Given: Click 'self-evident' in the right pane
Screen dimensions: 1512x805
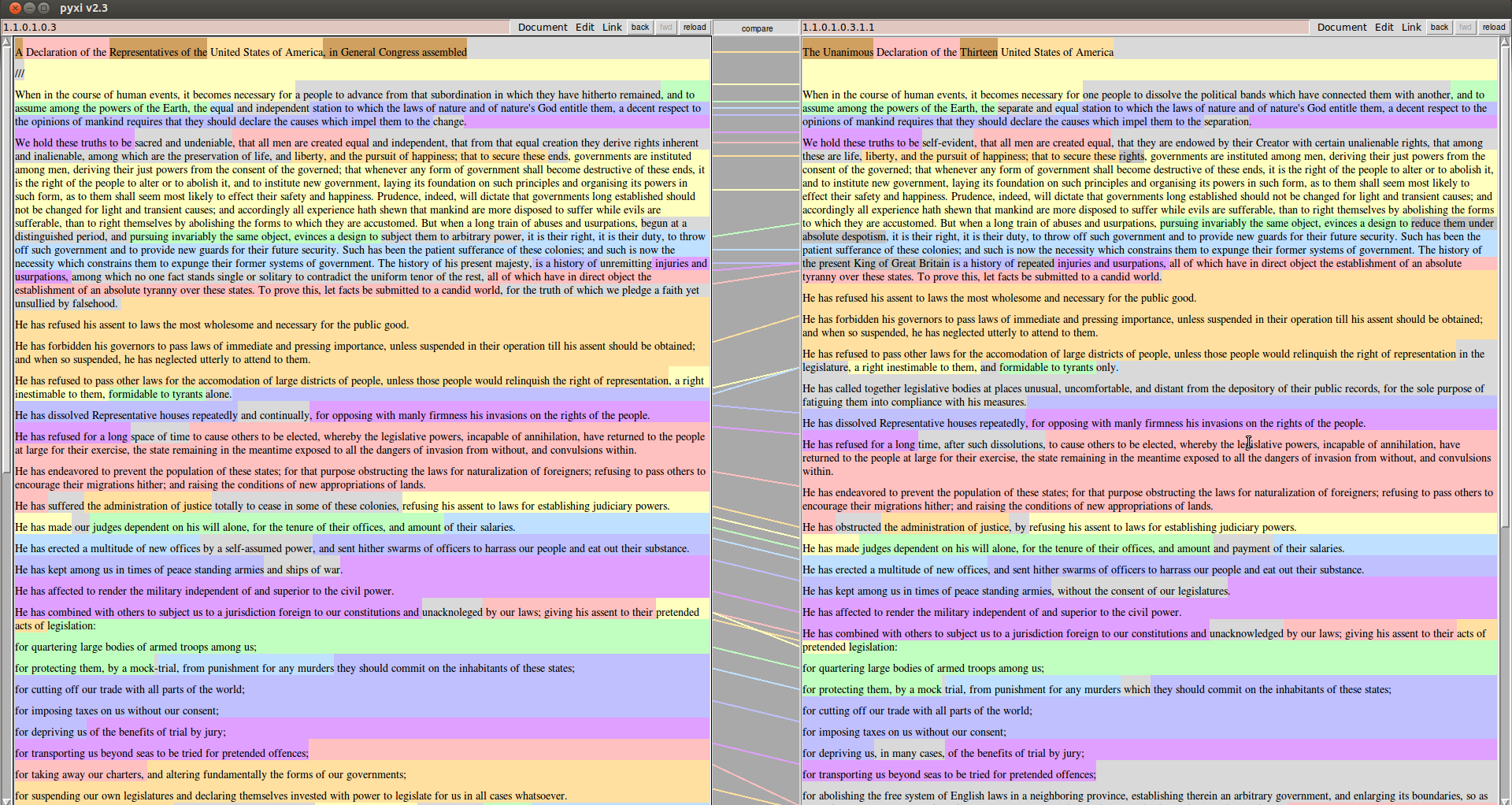Looking at the screenshot, I should (948, 143).
